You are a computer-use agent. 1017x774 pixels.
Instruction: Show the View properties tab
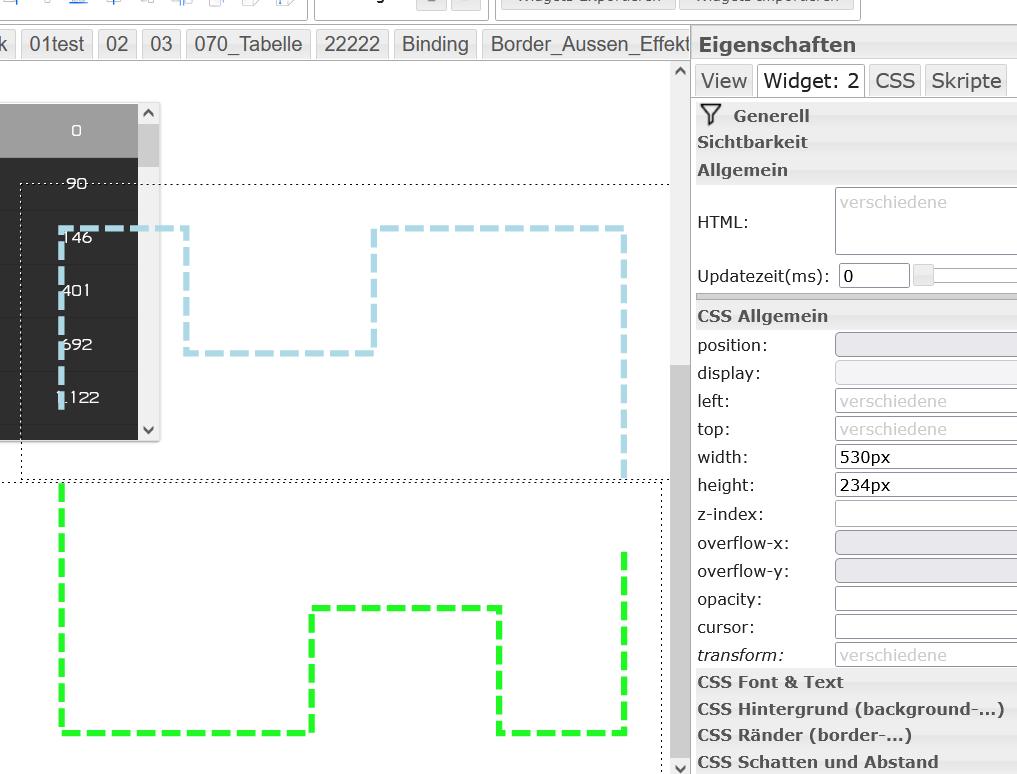click(x=723, y=81)
